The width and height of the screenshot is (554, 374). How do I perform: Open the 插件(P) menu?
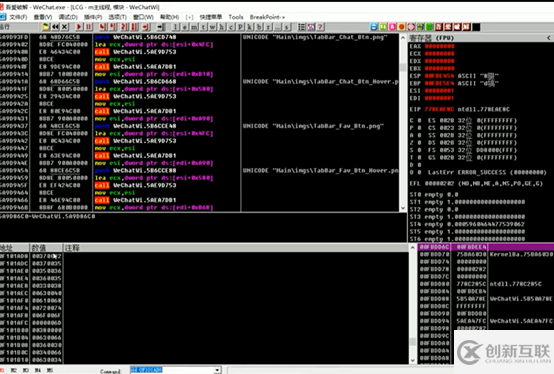93,17
